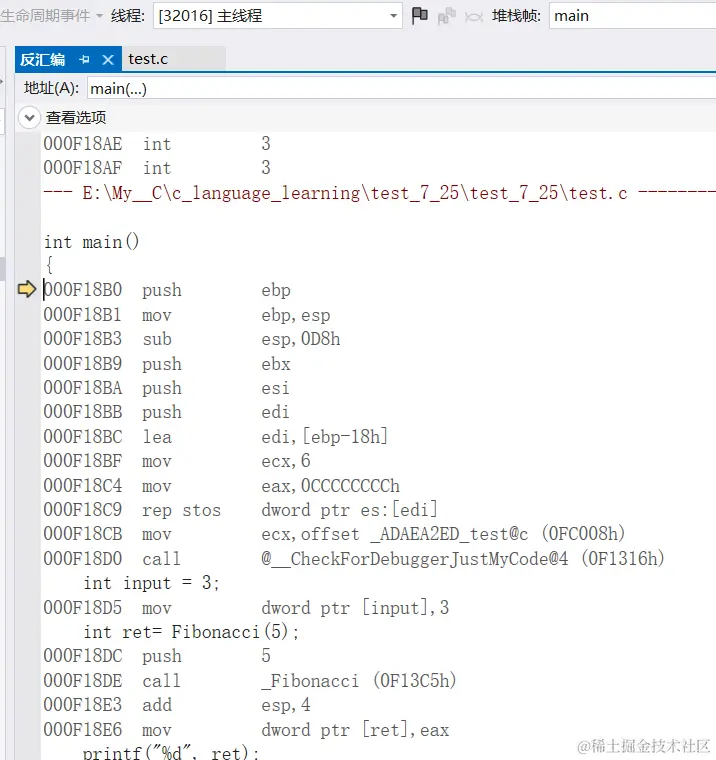Click the line 000F18C4 mov eax, 0CCCCCCCCh
The width and height of the screenshot is (716, 760).
(x=222, y=485)
